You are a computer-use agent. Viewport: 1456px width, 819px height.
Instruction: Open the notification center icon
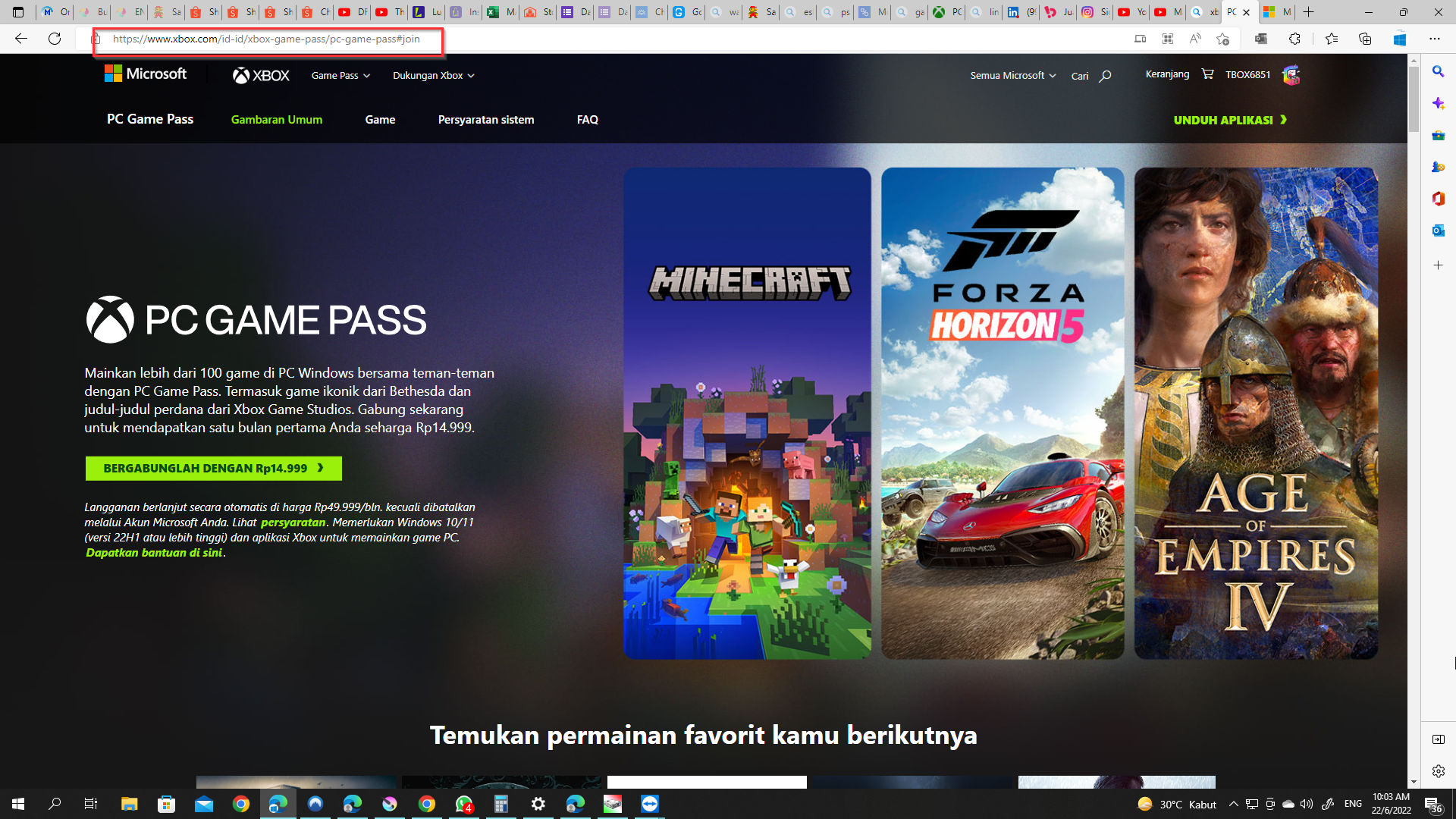coord(1432,804)
